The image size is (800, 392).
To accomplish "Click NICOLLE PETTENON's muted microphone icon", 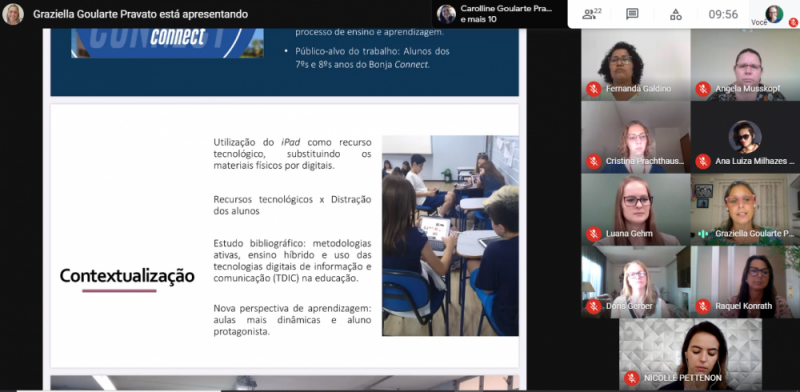I will 632,378.
